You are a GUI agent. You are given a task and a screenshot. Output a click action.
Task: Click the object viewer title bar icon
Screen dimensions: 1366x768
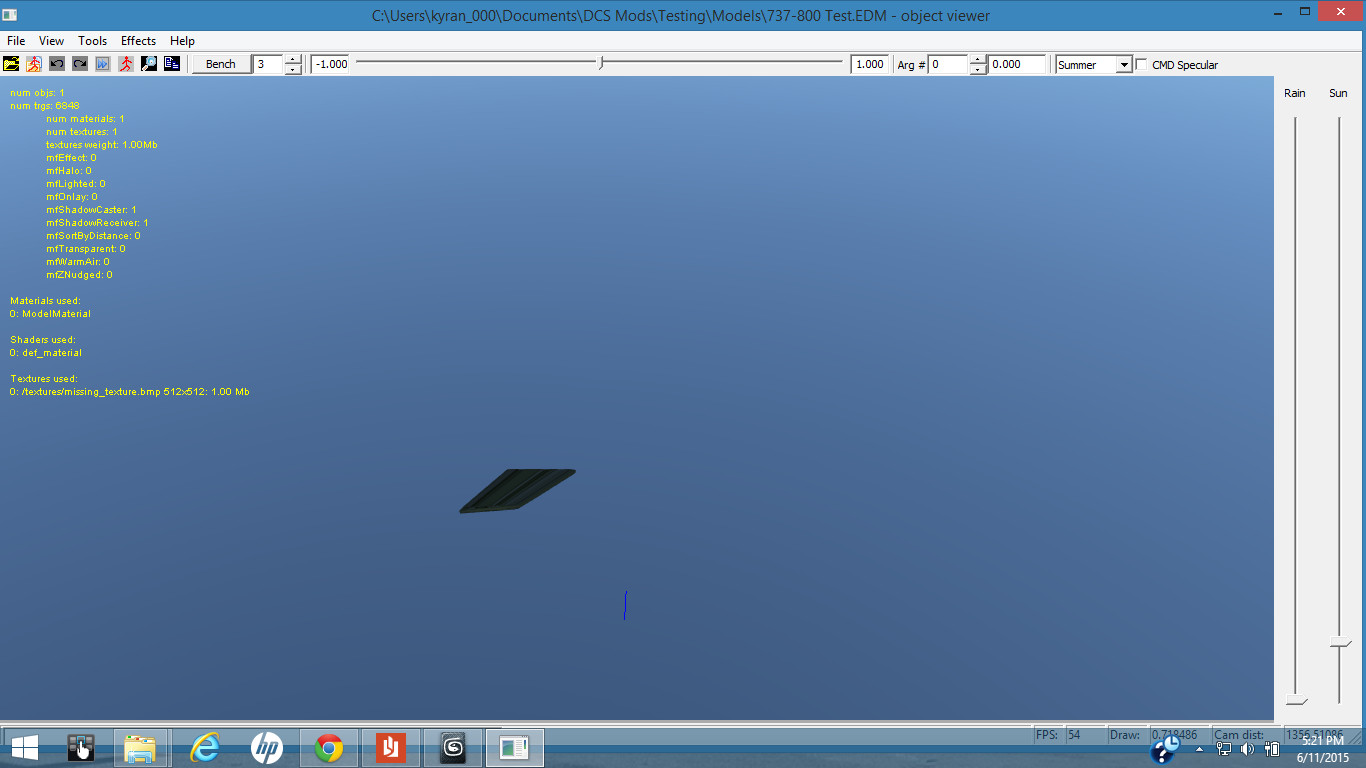10,15
